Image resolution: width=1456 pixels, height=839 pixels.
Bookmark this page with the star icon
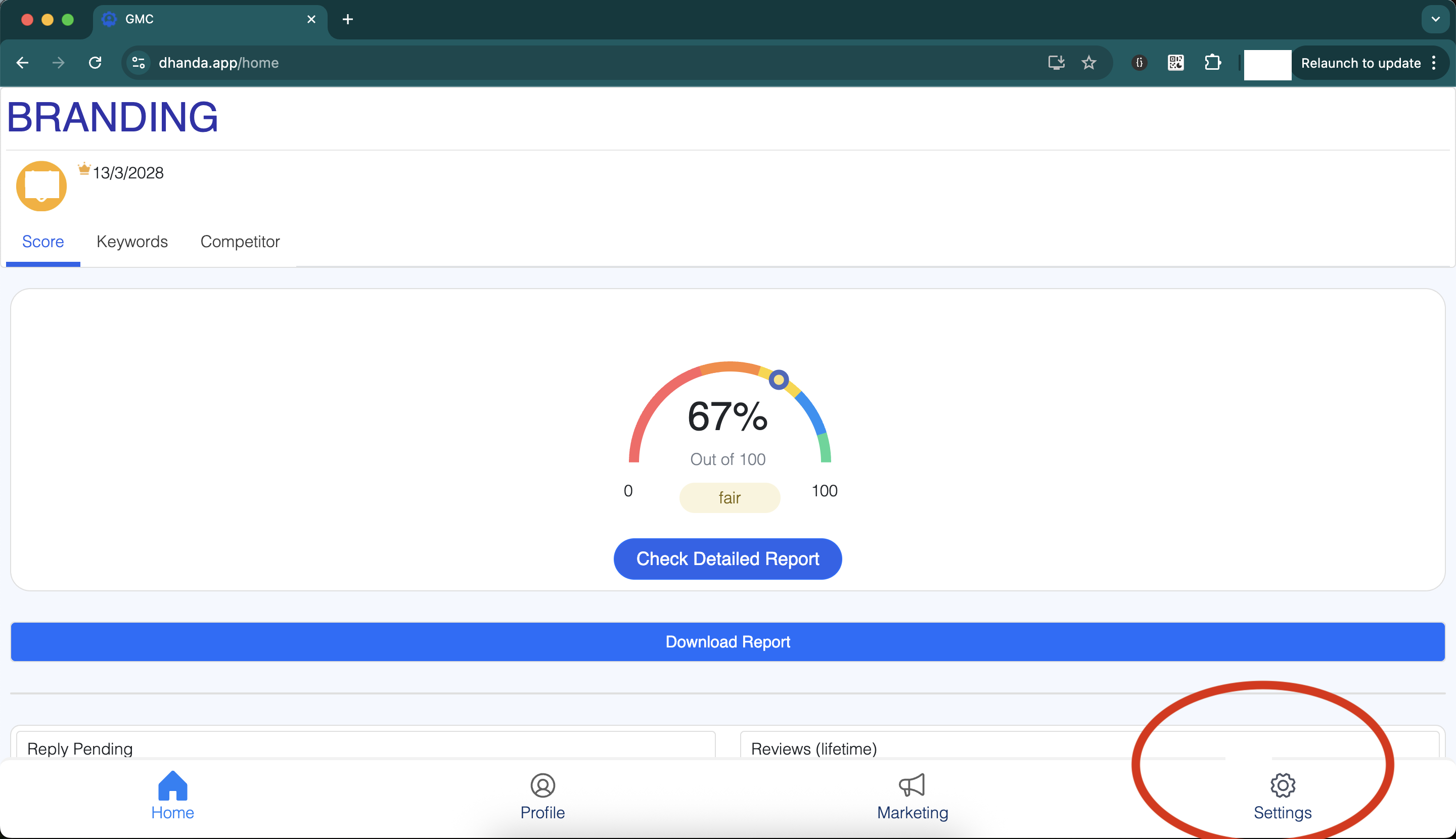click(1088, 63)
